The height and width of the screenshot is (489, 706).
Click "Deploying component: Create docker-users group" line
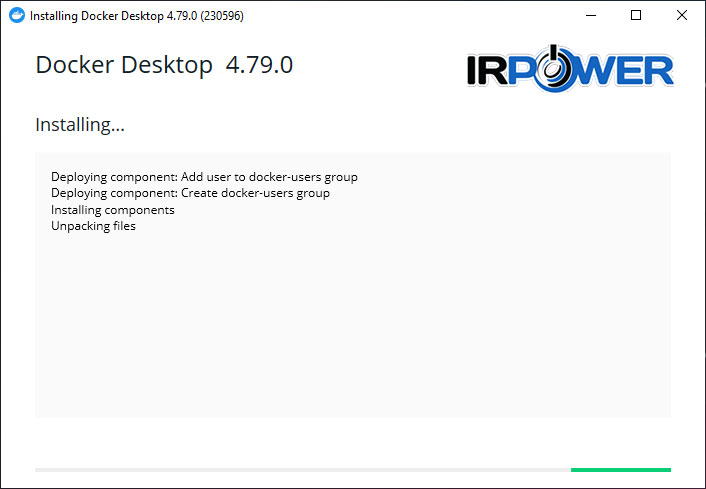pyautogui.click(x=190, y=193)
